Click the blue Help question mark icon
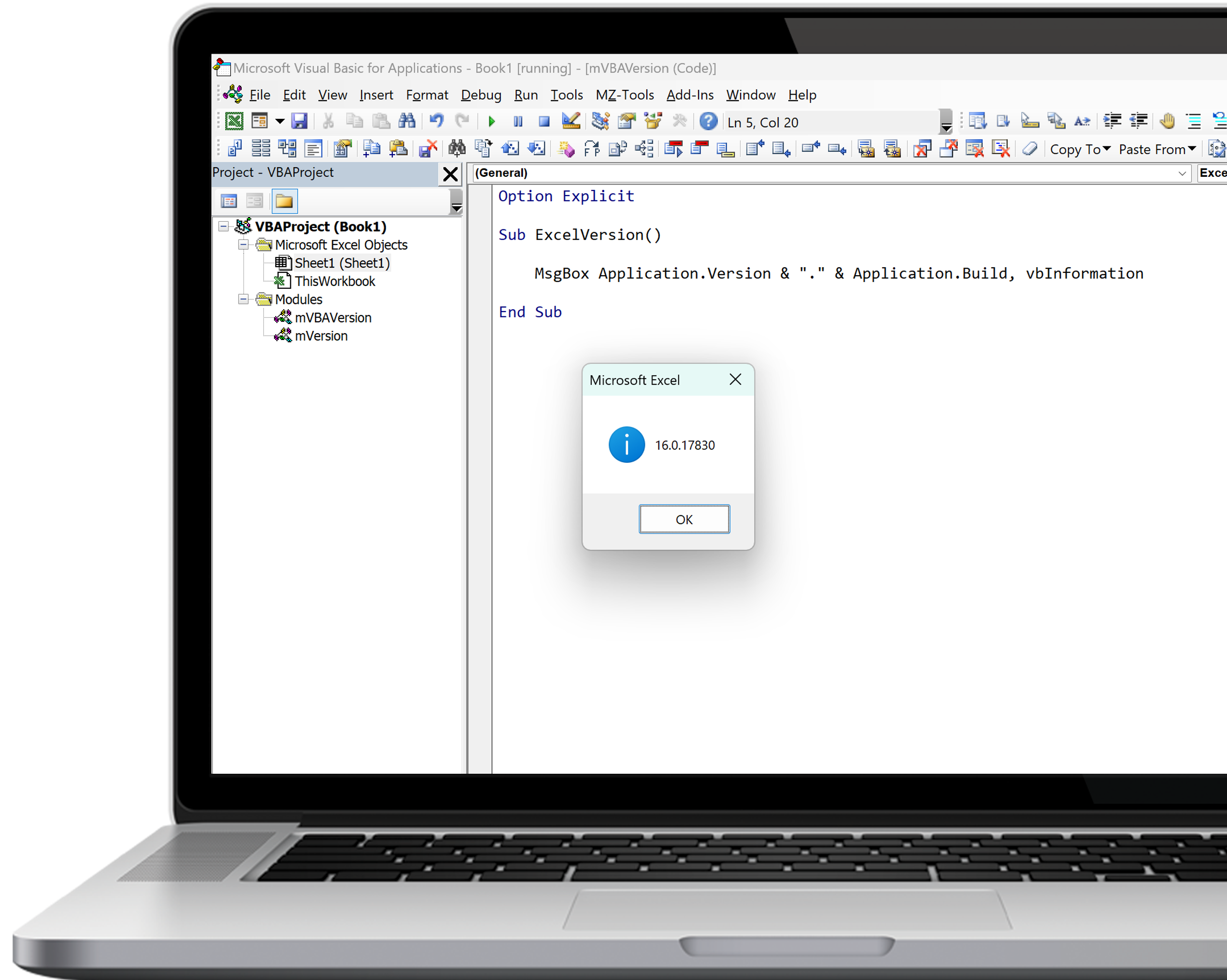Image resolution: width=1227 pixels, height=980 pixels. pyautogui.click(x=708, y=121)
